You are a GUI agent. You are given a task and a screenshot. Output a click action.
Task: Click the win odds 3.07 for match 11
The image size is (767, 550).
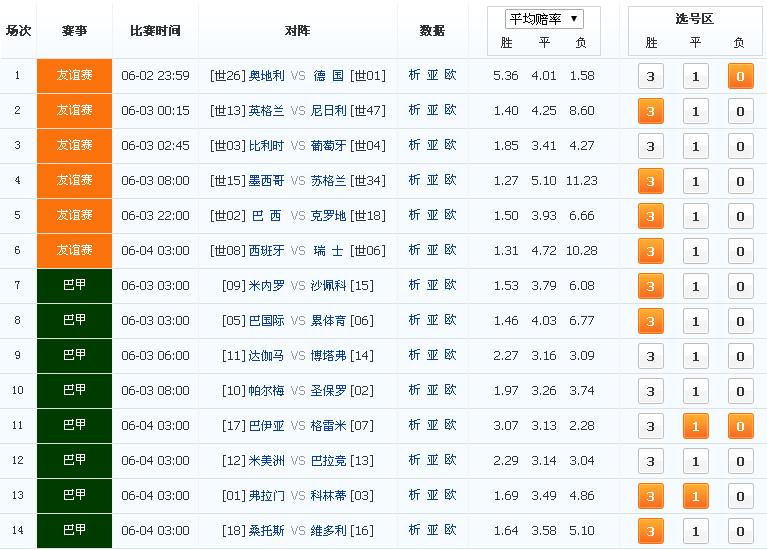click(505, 425)
